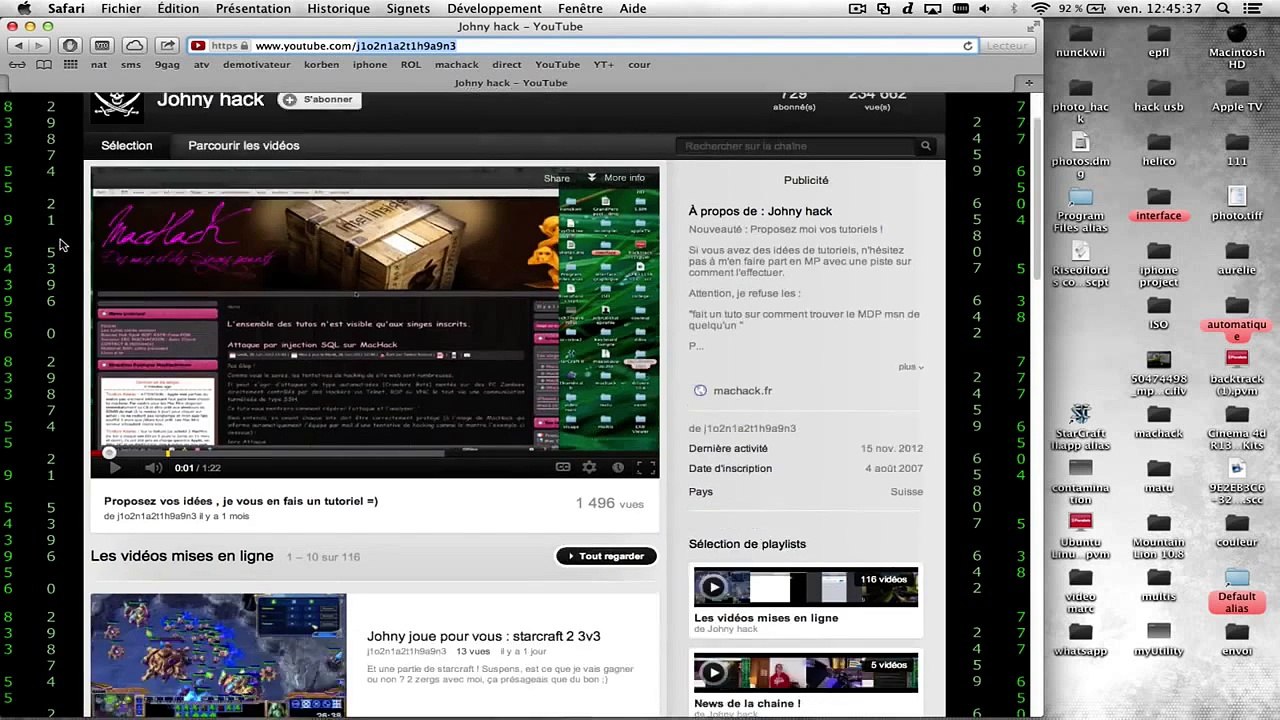The height and width of the screenshot is (720, 1280).
Task: Click the iCloud tabs toolbar button
Action: click(x=134, y=46)
